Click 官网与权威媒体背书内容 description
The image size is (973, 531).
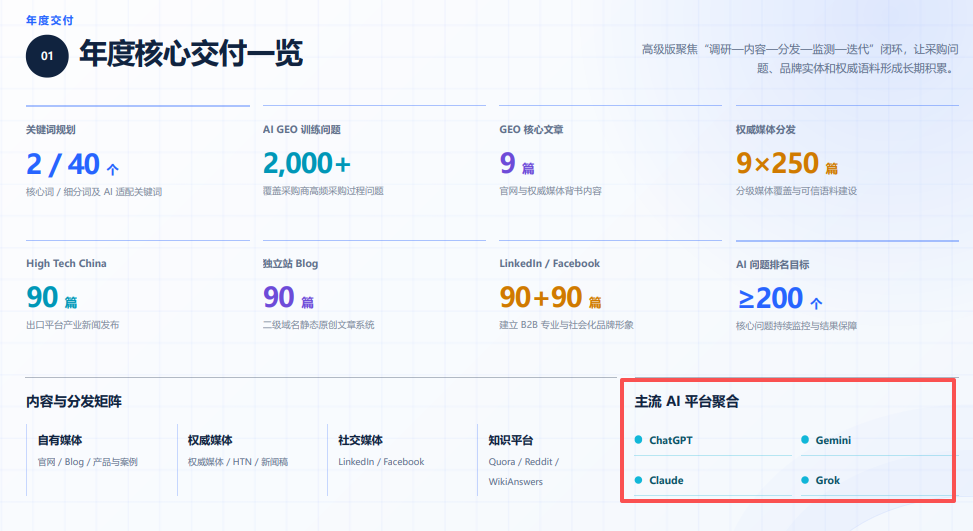click(550, 191)
